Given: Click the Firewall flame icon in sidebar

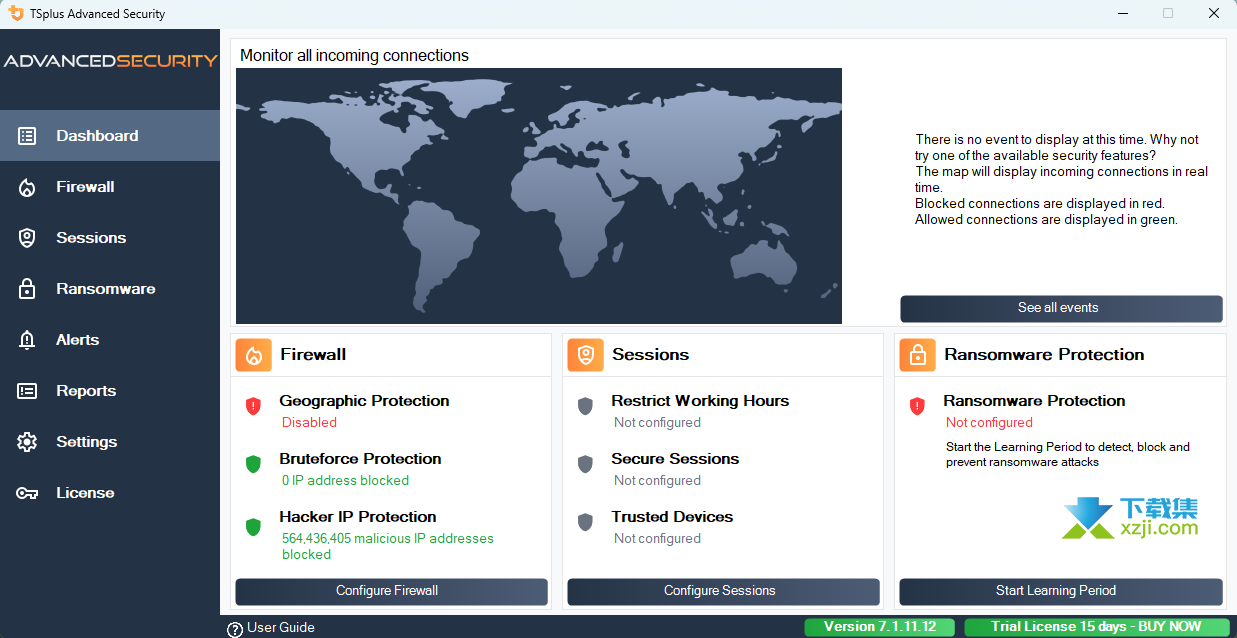Looking at the screenshot, I should pos(27,187).
